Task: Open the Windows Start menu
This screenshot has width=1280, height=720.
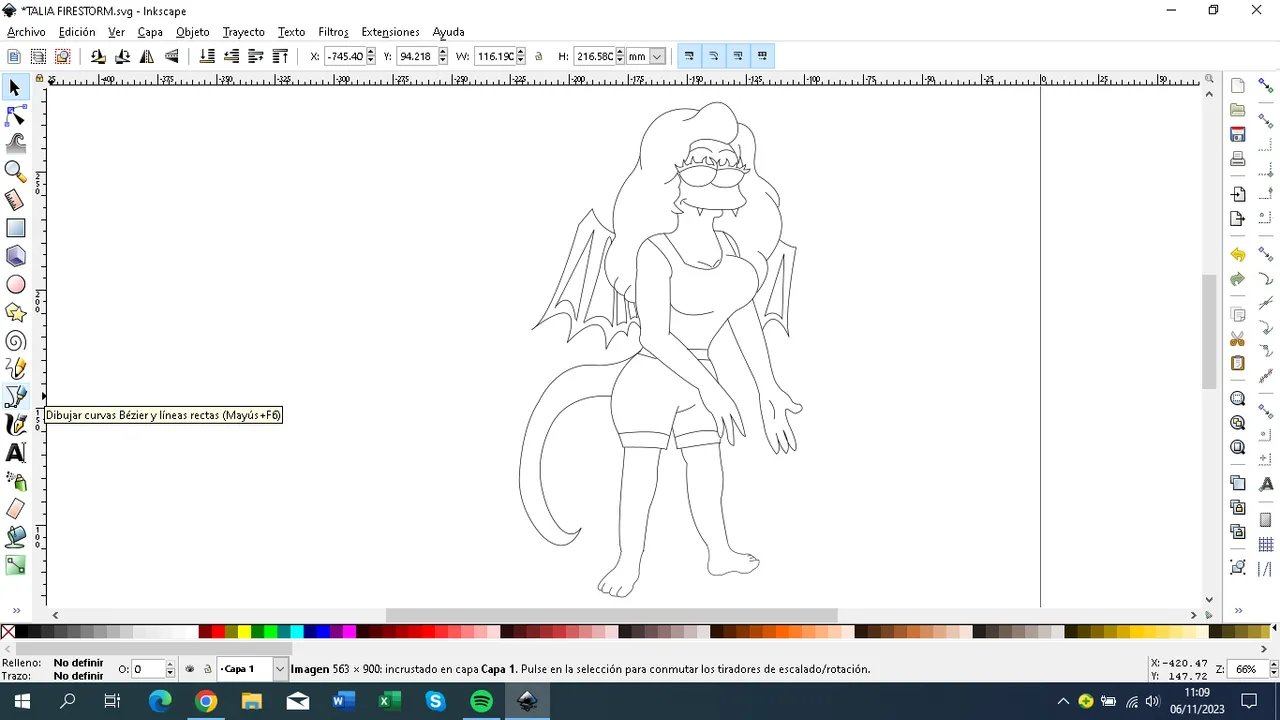Action: point(22,701)
